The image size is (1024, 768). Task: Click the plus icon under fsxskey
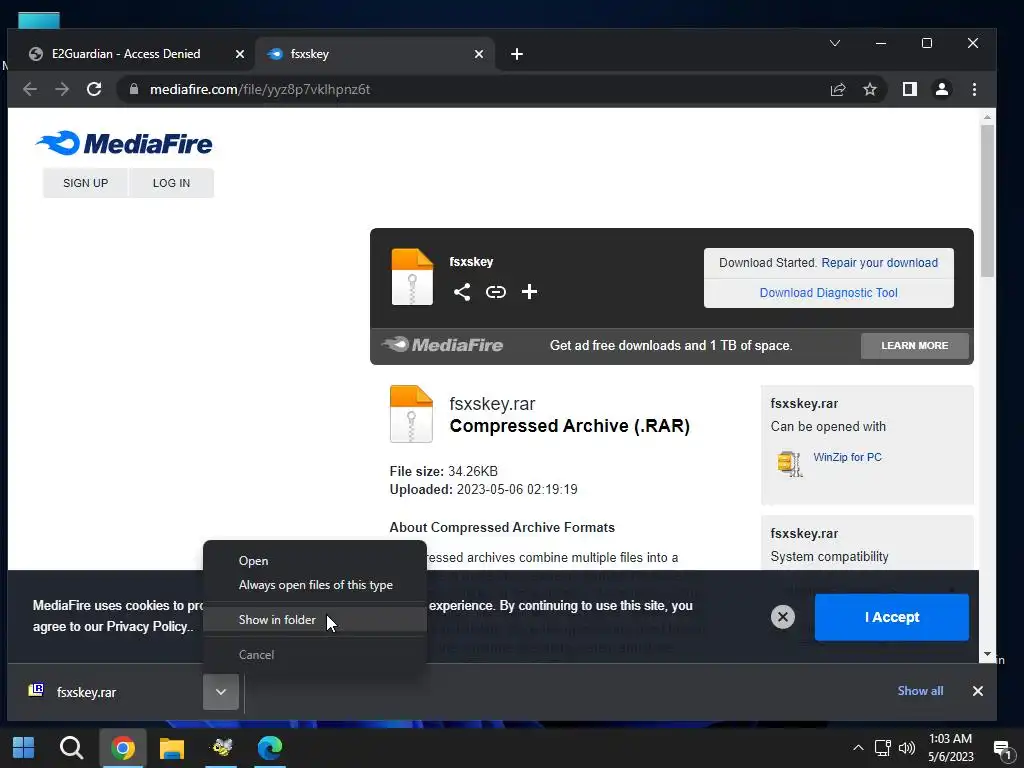coord(530,292)
